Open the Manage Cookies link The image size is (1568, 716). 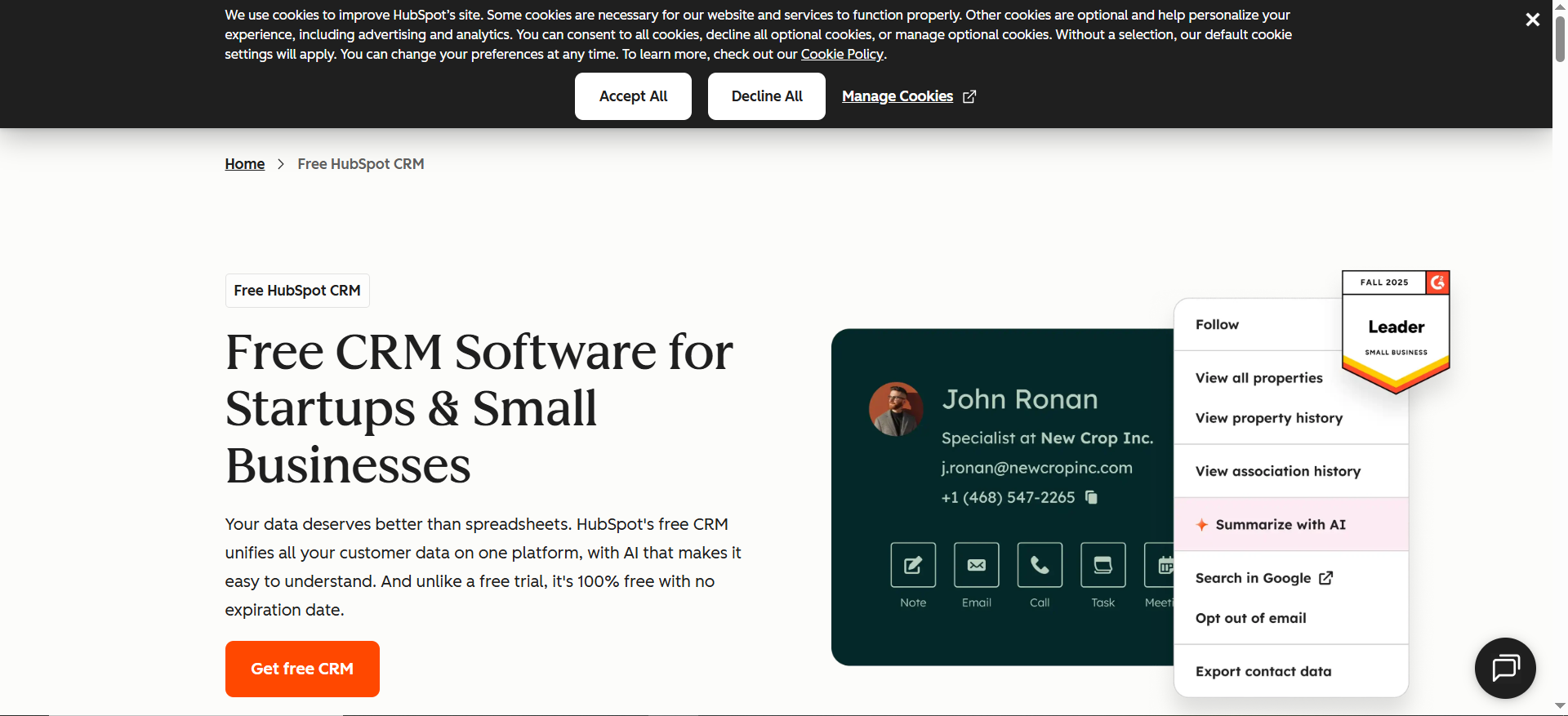coord(898,96)
